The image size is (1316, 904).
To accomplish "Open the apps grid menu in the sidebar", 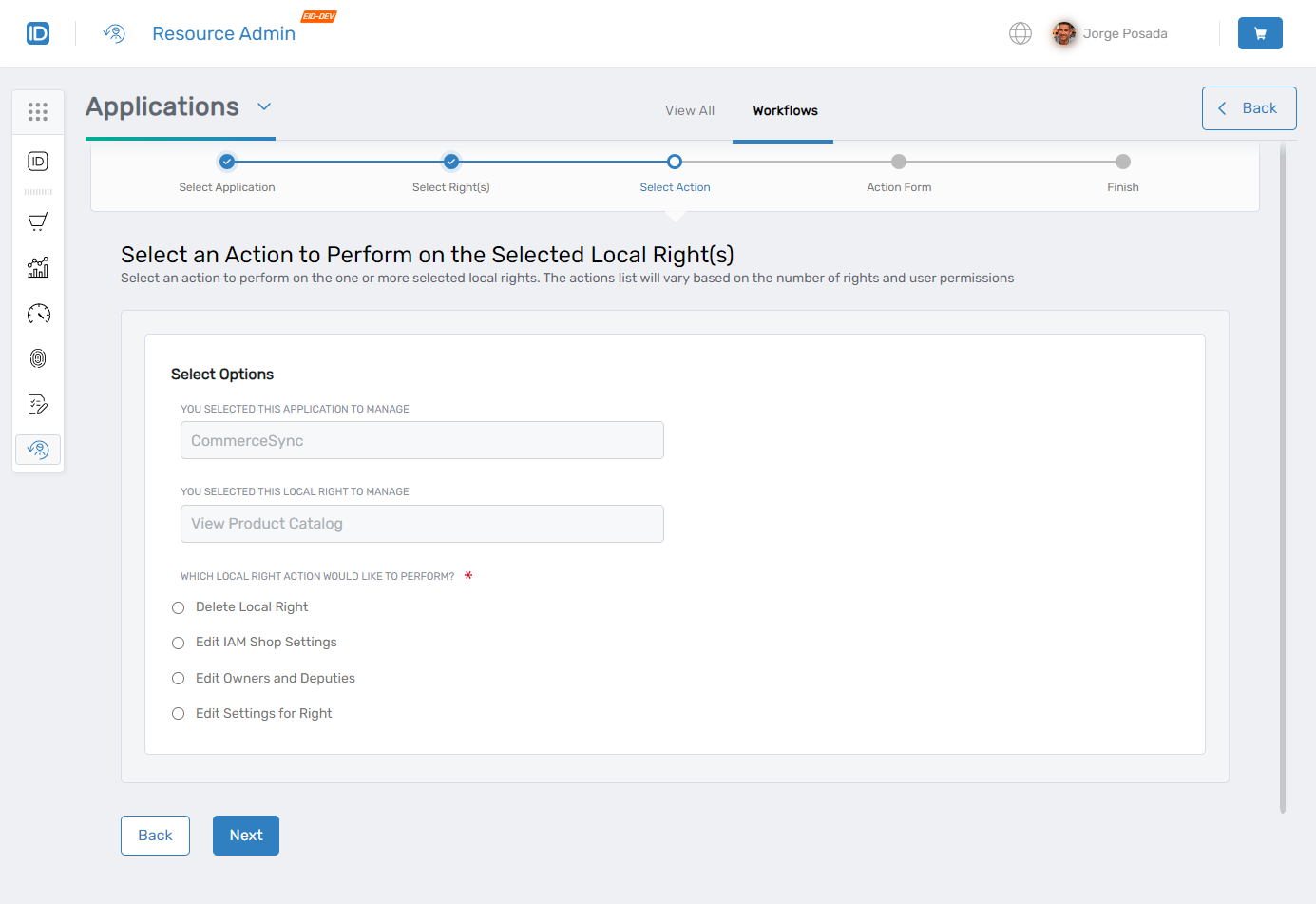I will tap(38, 111).
